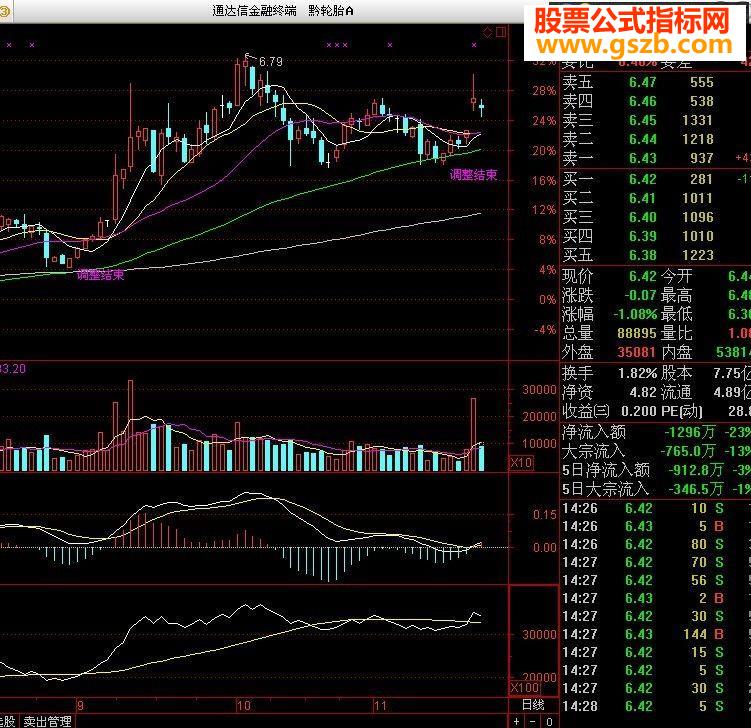Viewport: 751px width, 728px height.
Task: Click the 0 reset button in chart corner
Action: (x=549, y=721)
